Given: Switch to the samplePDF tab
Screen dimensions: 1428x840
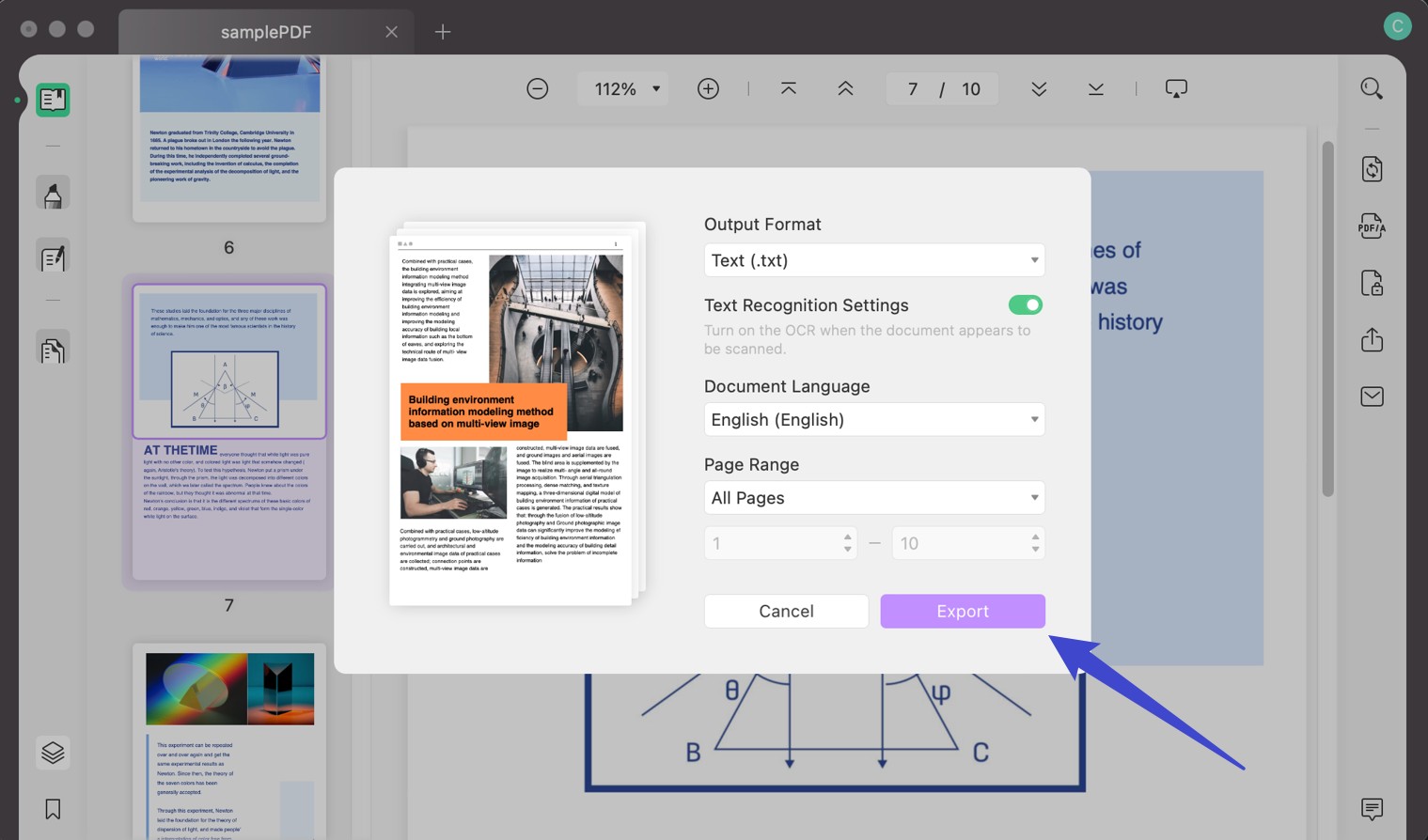Looking at the screenshot, I should click(x=266, y=31).
